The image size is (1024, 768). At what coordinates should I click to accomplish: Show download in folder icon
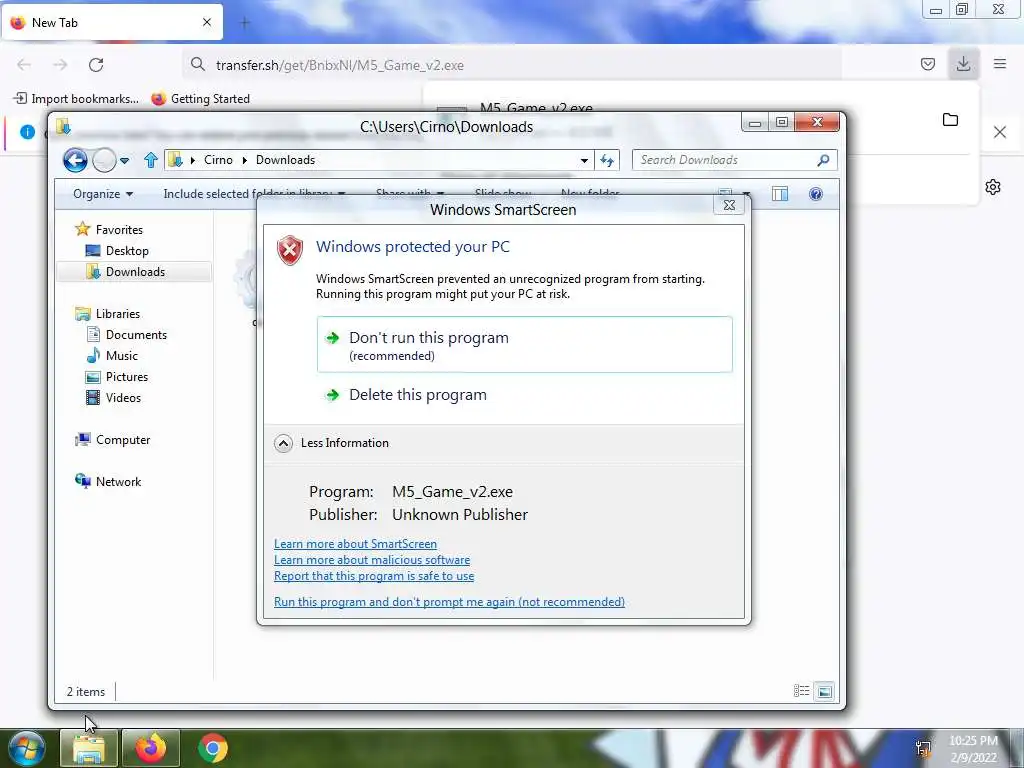[x=950, y=120]
